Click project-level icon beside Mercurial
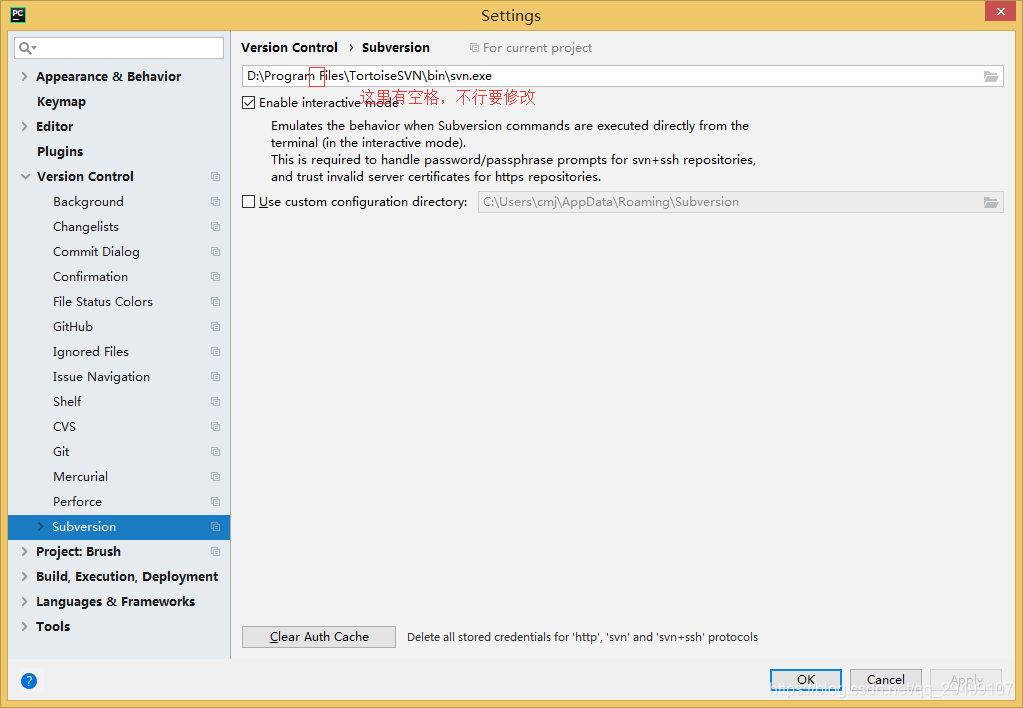 (x=215, y=477)
